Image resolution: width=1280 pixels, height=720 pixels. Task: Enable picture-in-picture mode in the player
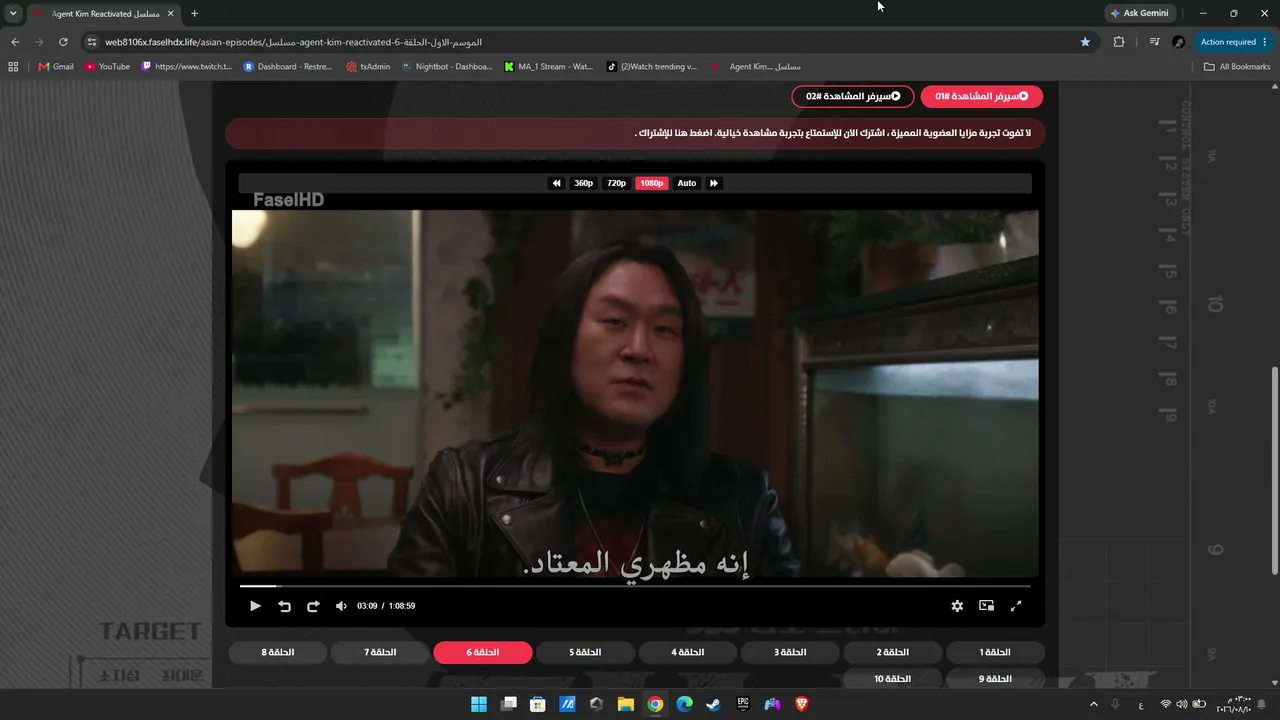[987, 606]
